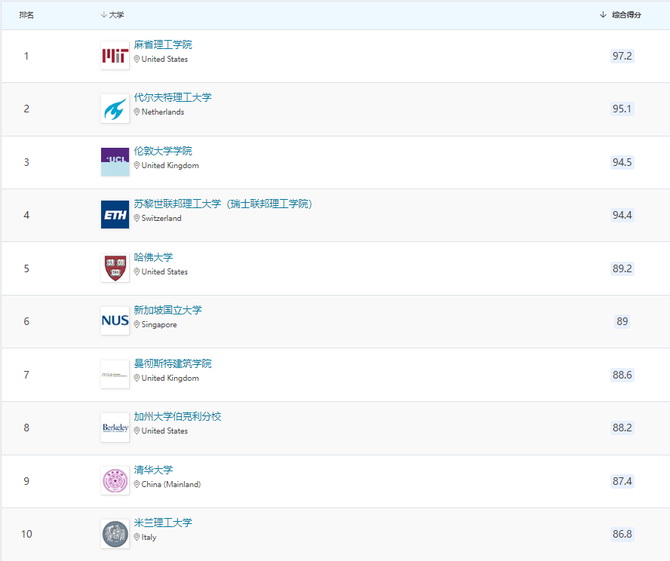Click the Delft University logo in row 2
The height and width of the screenshot is (561, 670).
click(x=115, y=109)
